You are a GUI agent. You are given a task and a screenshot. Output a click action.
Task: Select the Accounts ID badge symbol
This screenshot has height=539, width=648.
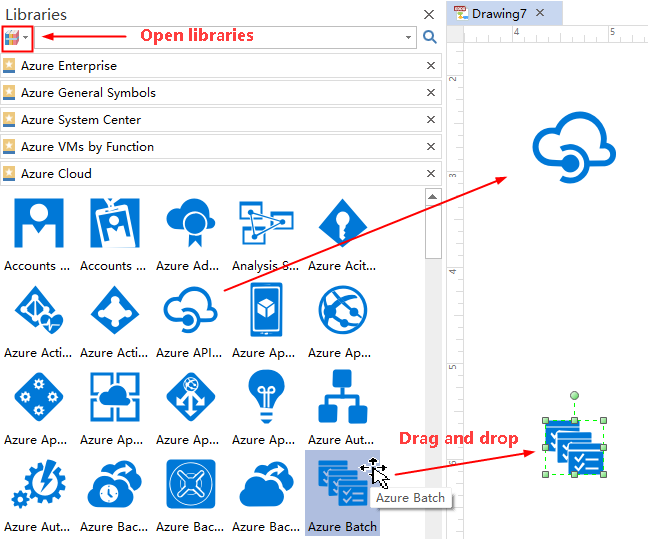(x=115, y=223)
